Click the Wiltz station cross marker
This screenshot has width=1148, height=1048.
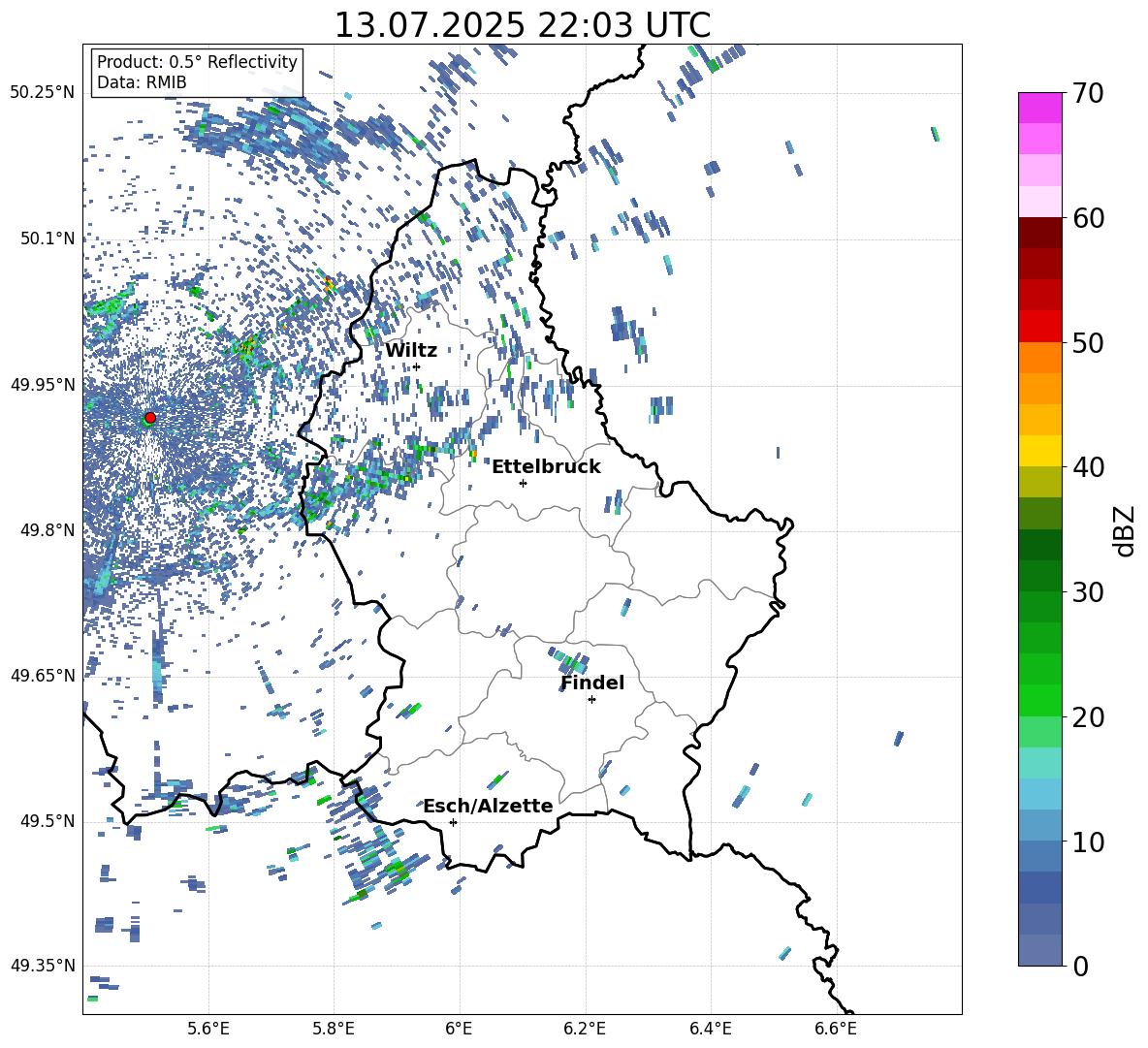[417, 366]
